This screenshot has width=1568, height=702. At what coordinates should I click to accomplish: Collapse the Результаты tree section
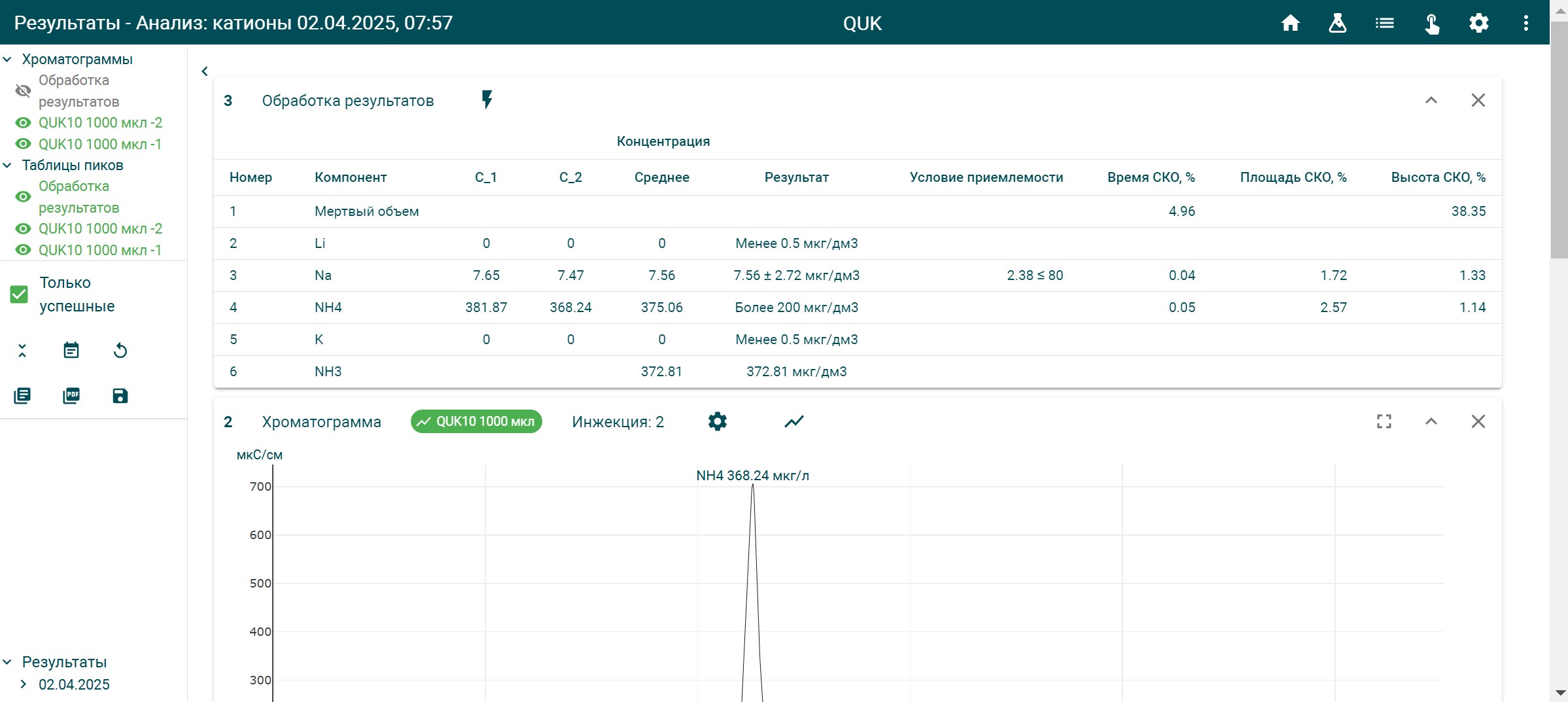point(7,662)
